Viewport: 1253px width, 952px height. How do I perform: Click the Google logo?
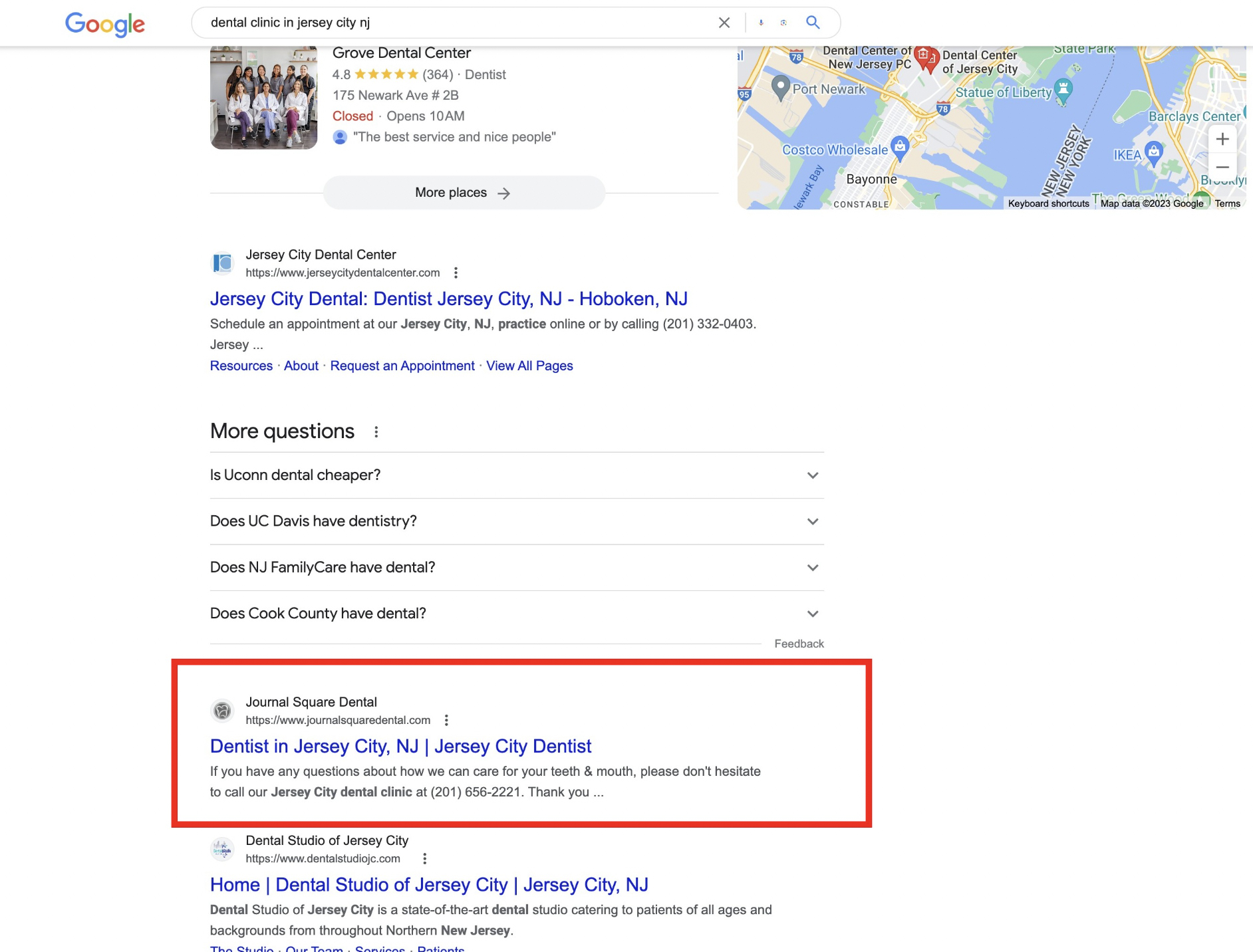[105, 24]
